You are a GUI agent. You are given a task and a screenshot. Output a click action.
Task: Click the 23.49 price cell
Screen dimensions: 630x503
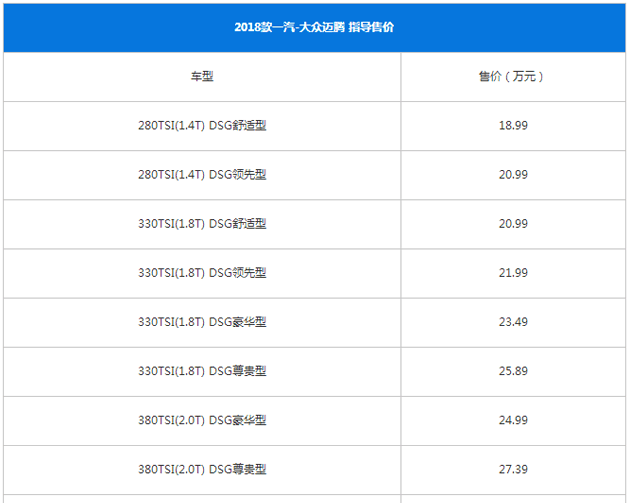[x=513, y=322]
